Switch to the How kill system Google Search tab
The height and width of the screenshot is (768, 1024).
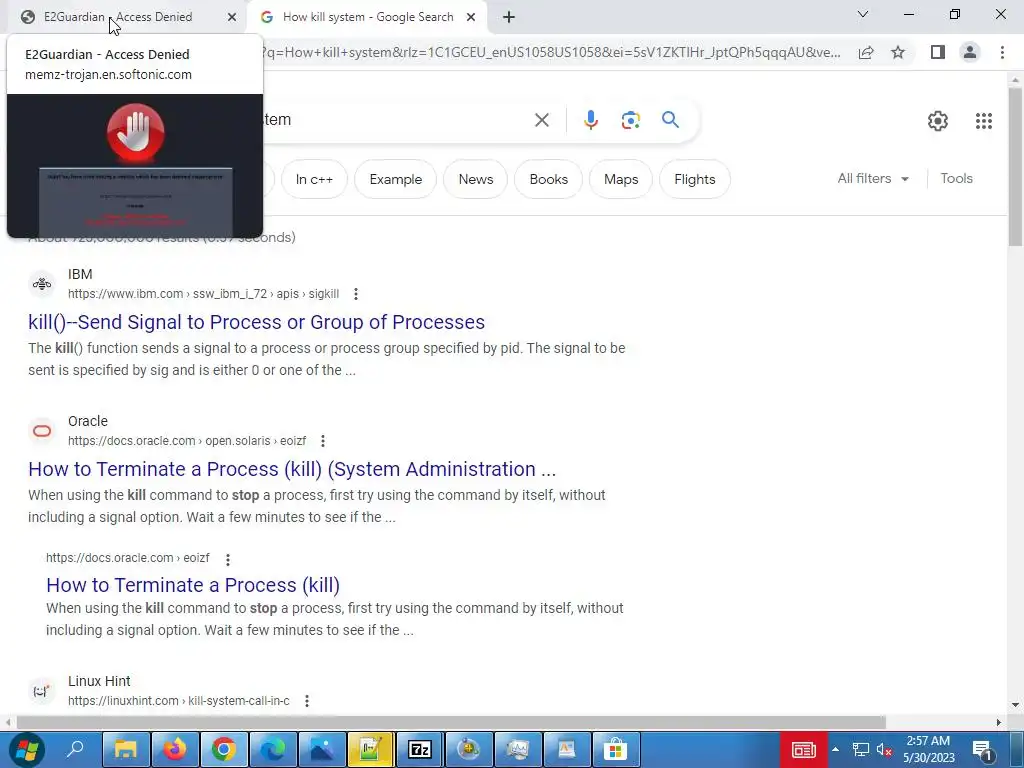[368, 17]
